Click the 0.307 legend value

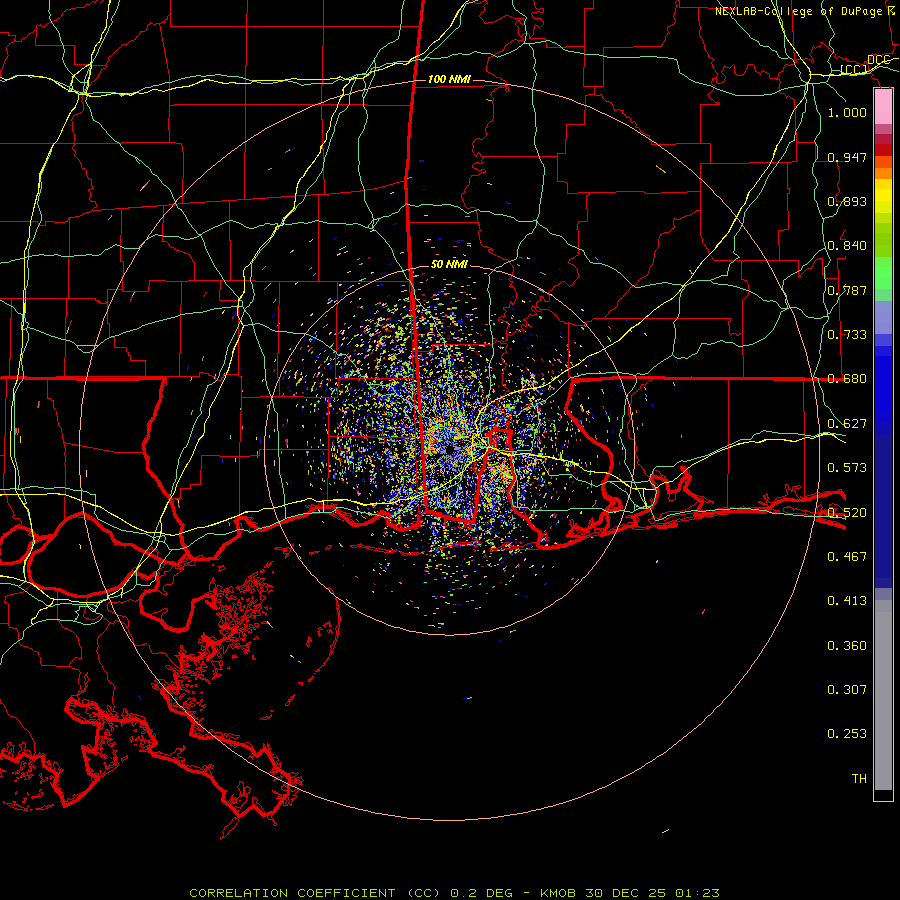[847, 690]
